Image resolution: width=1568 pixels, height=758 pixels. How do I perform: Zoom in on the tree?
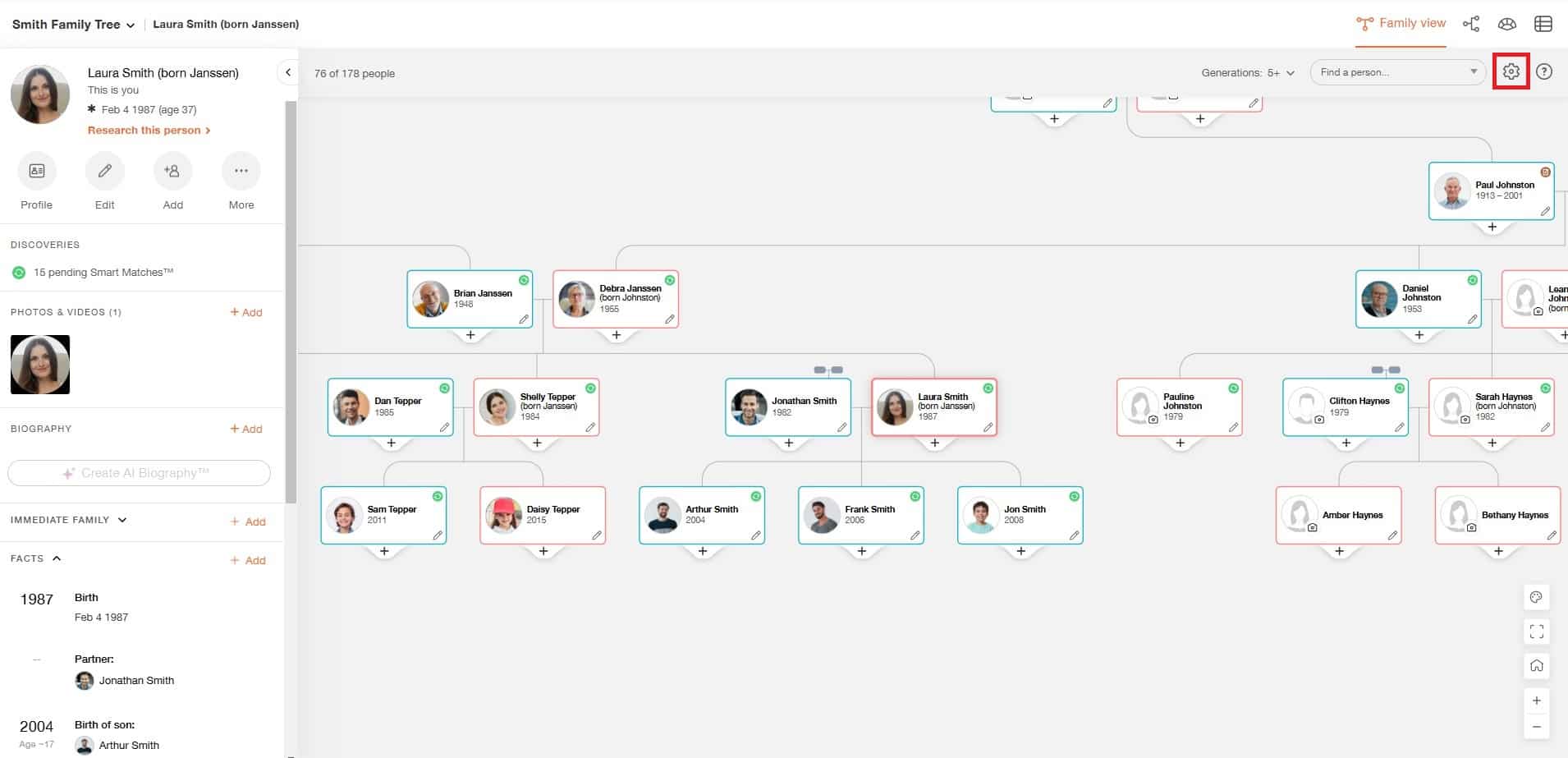coord(1537,701)
